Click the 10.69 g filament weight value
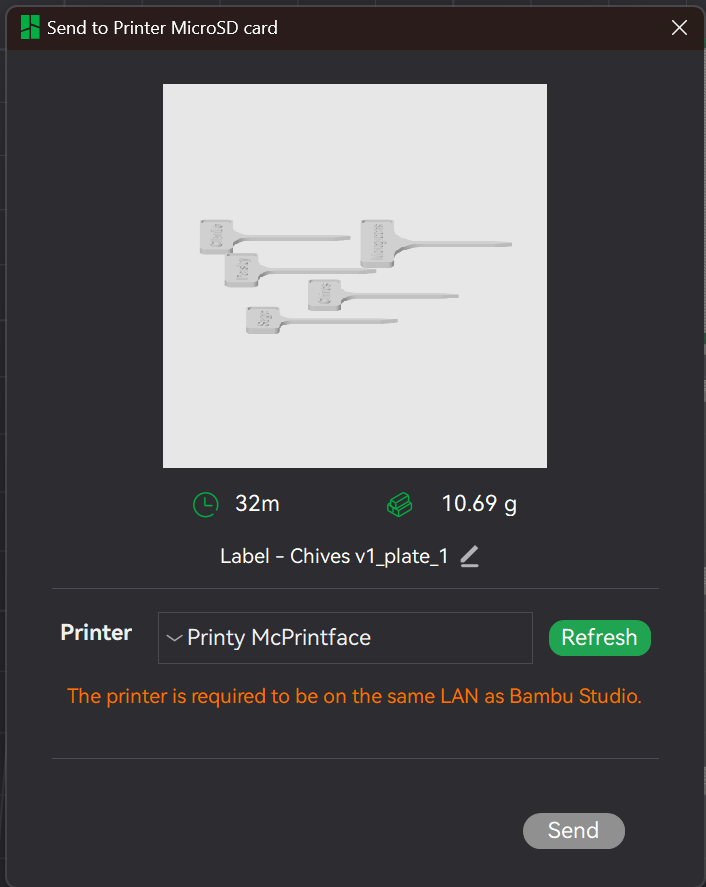This screenshot has width=706, height=887. pyautogui.click(x=479, y=504)
